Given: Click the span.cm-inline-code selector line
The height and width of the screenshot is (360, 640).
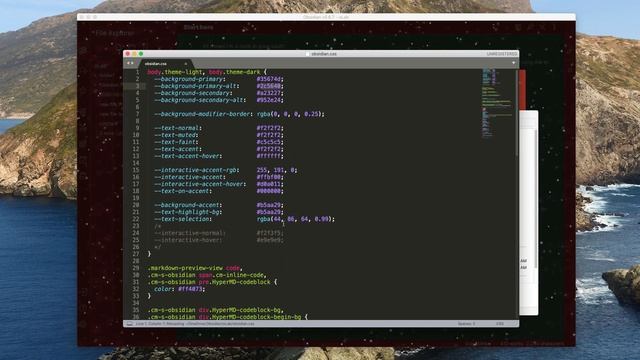Looking at the screenshot, I should pos(207,275).
